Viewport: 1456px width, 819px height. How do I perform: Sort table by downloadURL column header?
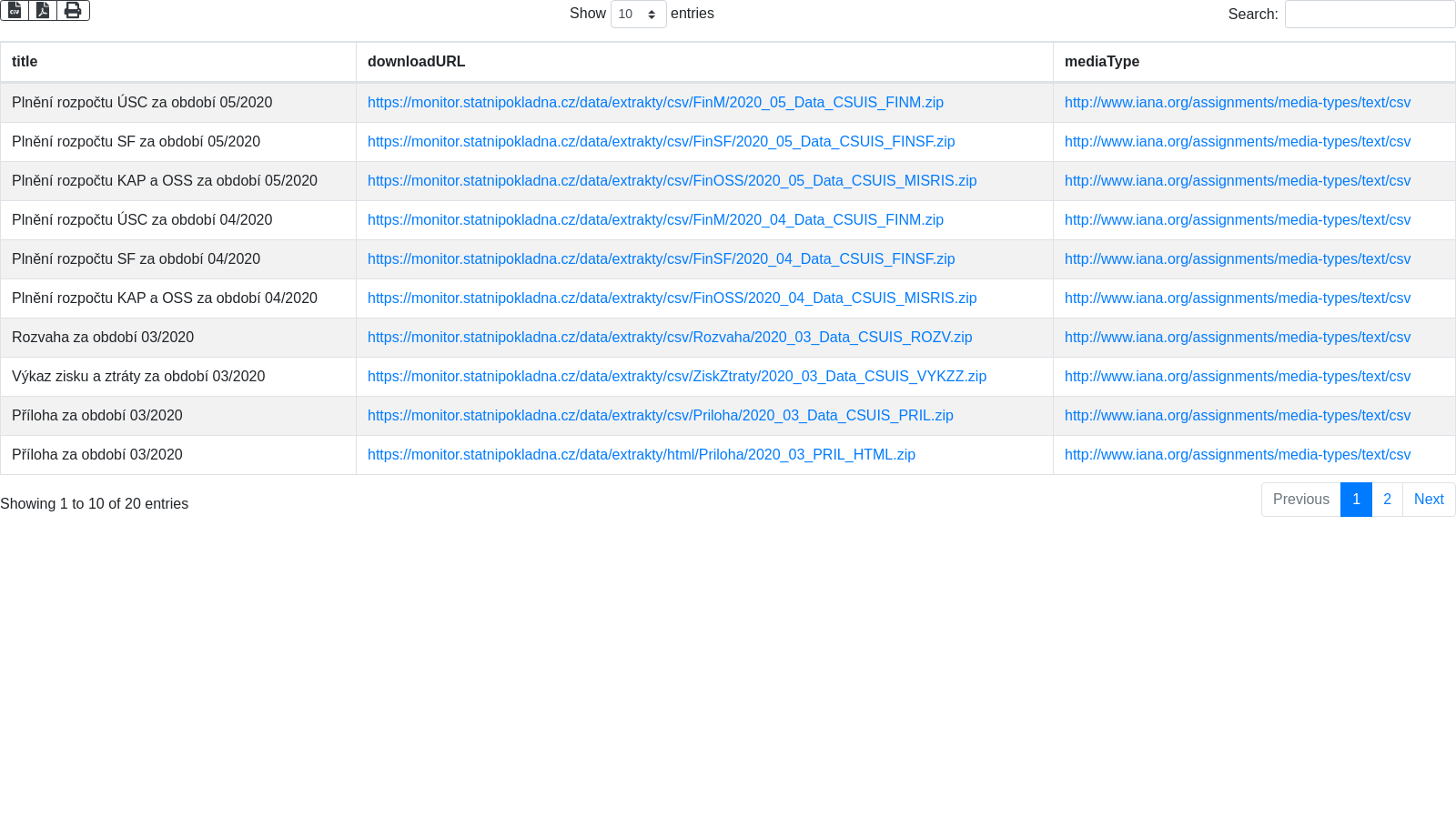(x=416, y=62)
